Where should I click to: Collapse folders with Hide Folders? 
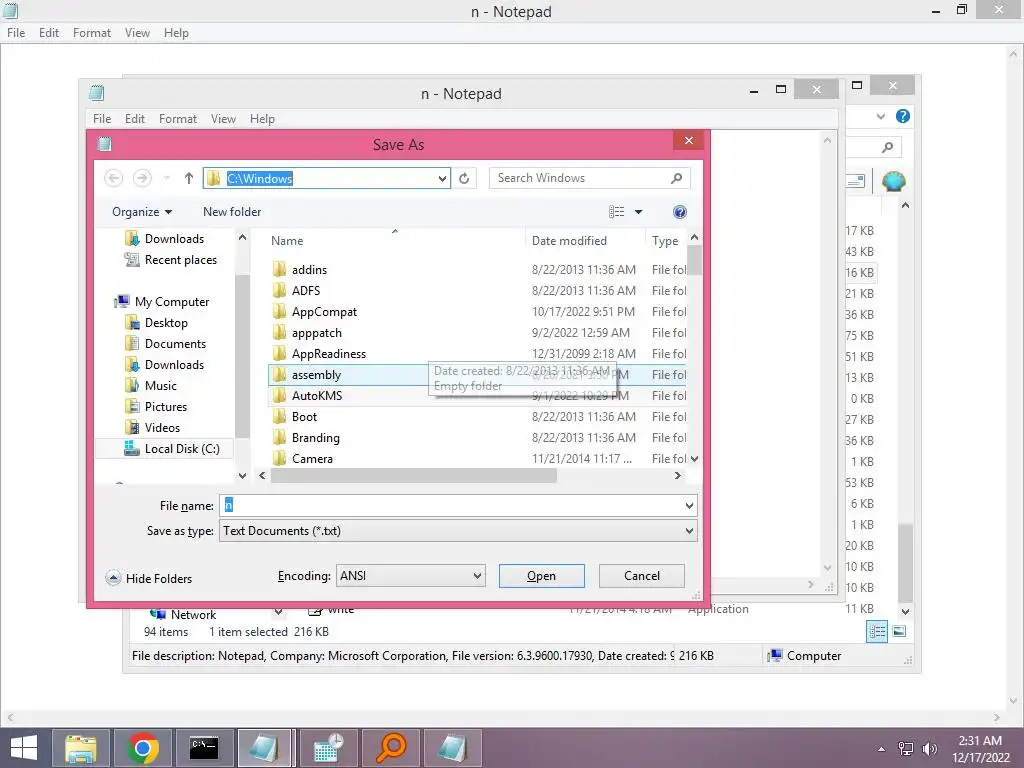point(149,579)
